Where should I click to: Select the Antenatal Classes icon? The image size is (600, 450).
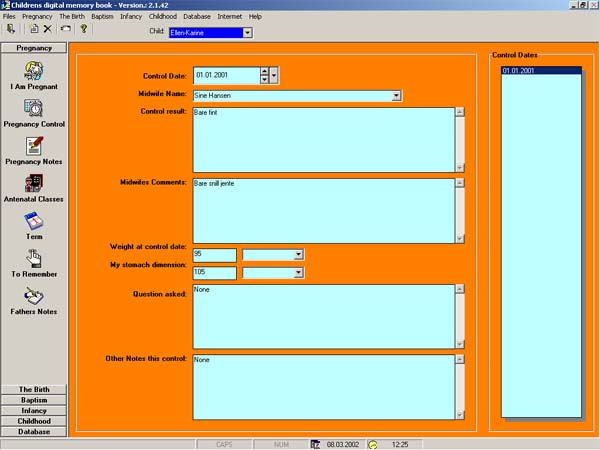tap(34, 184)
